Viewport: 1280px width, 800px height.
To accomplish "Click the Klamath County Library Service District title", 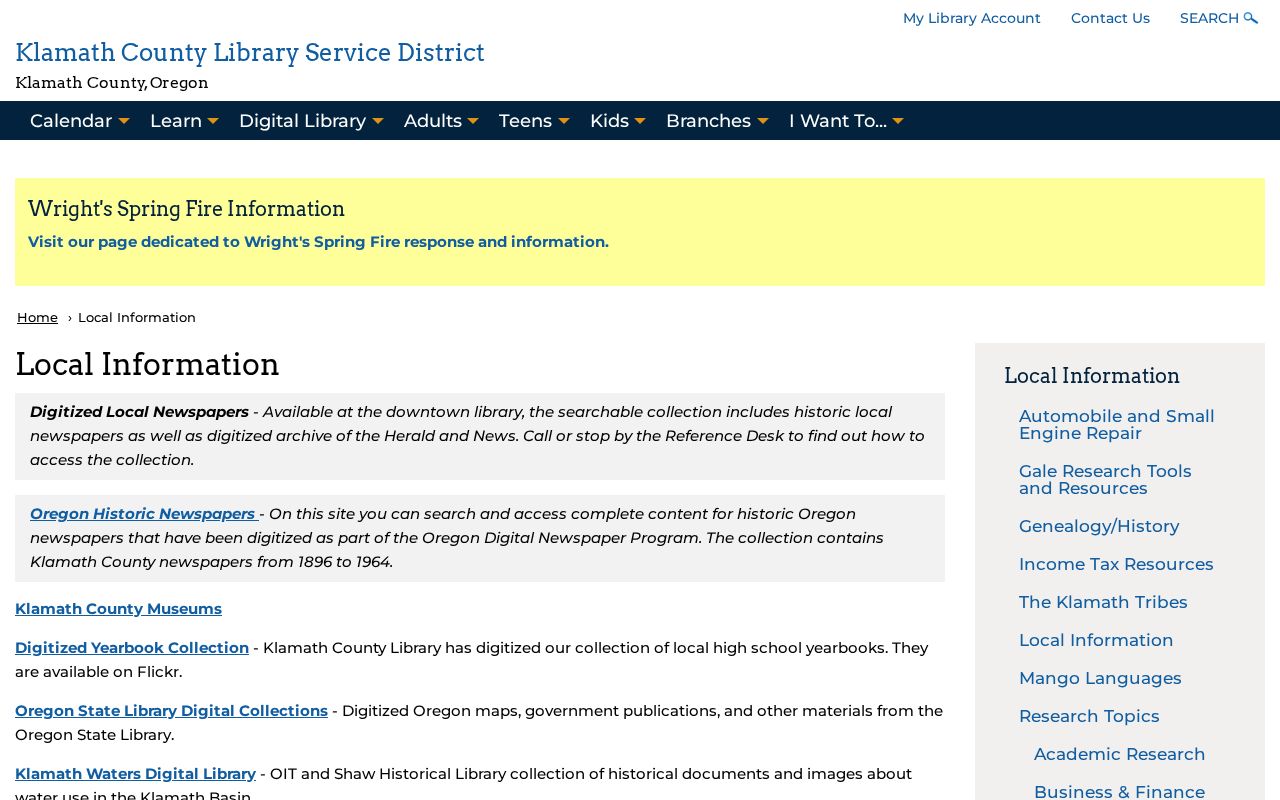I will 250,52.
